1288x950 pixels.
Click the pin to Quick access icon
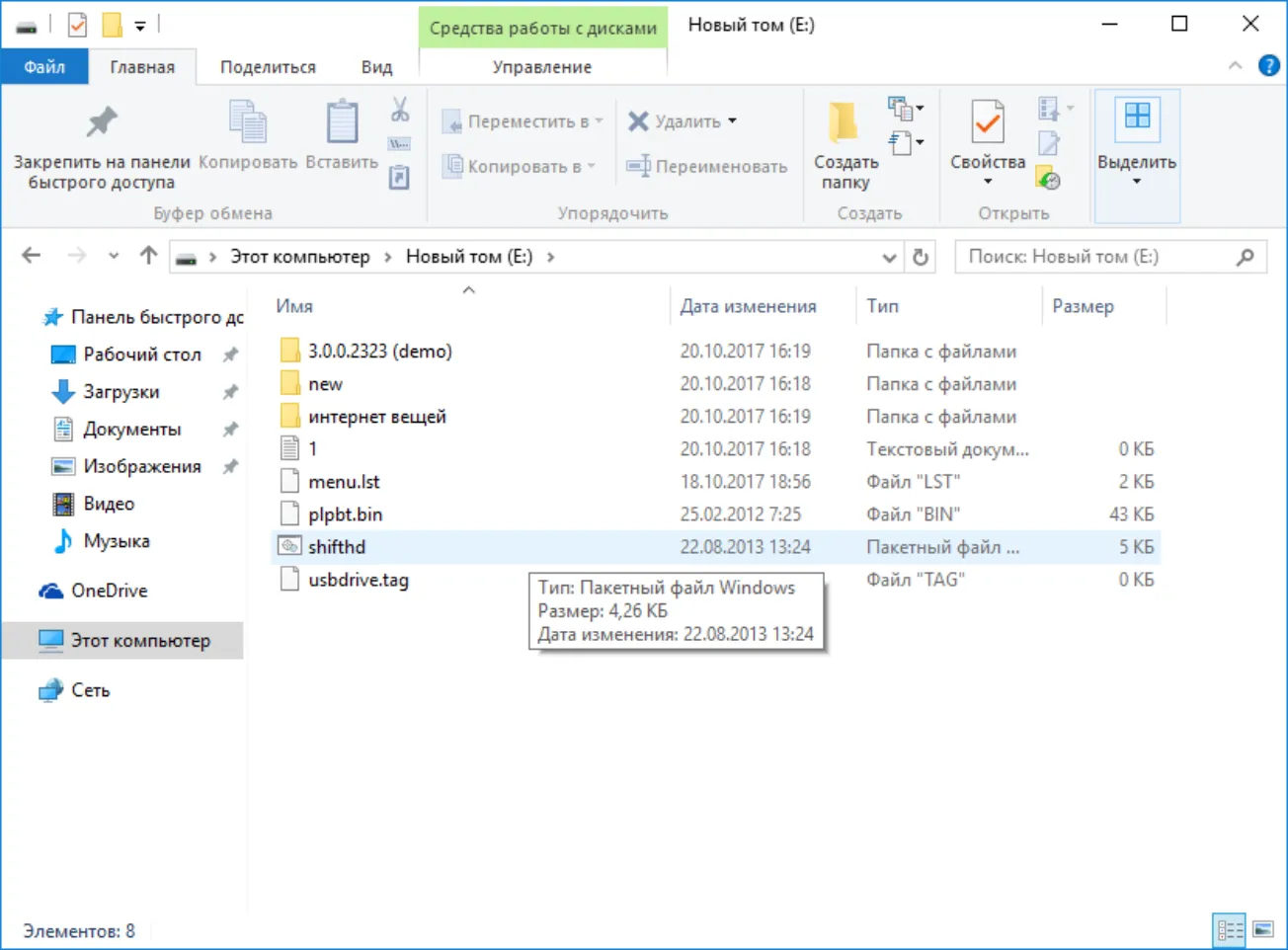tap(102, 122)
